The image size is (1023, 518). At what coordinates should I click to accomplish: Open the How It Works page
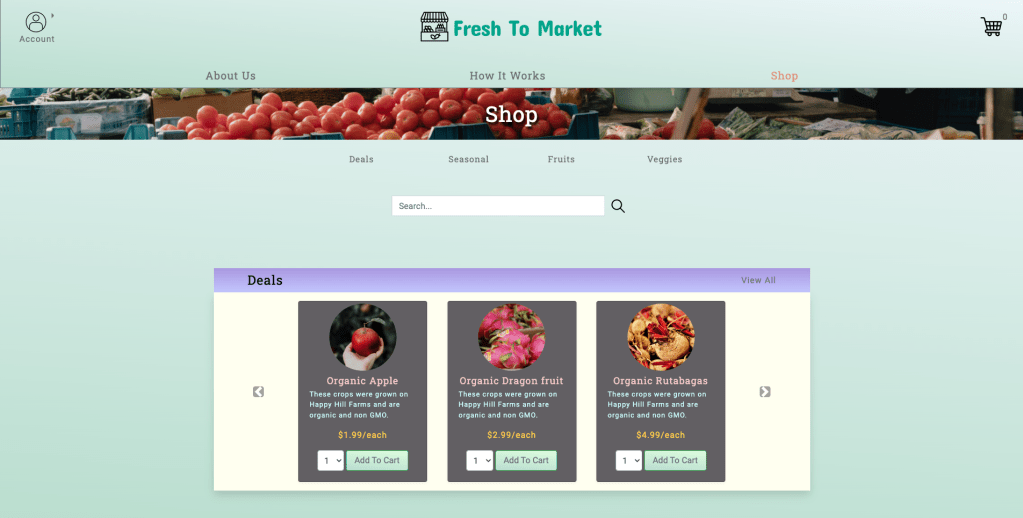[x=507, y=76]
